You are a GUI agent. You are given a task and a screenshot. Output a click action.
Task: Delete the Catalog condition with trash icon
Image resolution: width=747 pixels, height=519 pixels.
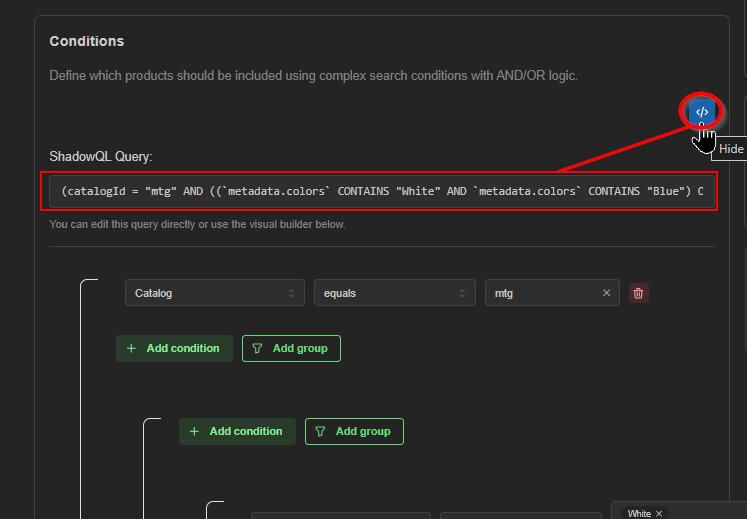coord(638,293)
